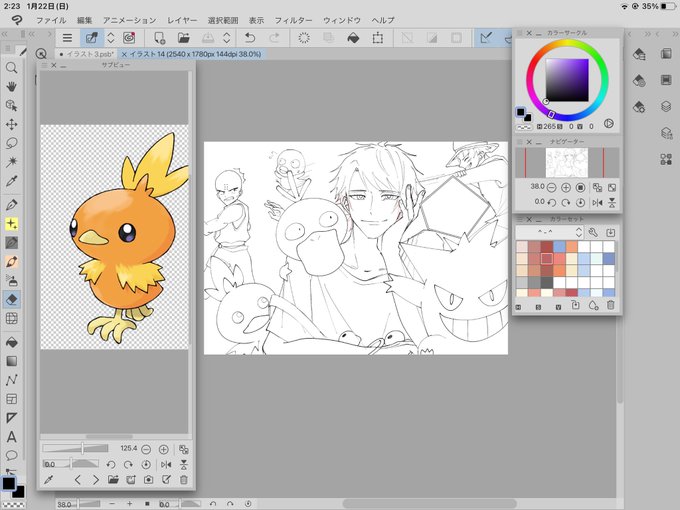Toggle the ruler snap icon in command bar
Viewport: 680px width, 510px height.
point(486,38)
